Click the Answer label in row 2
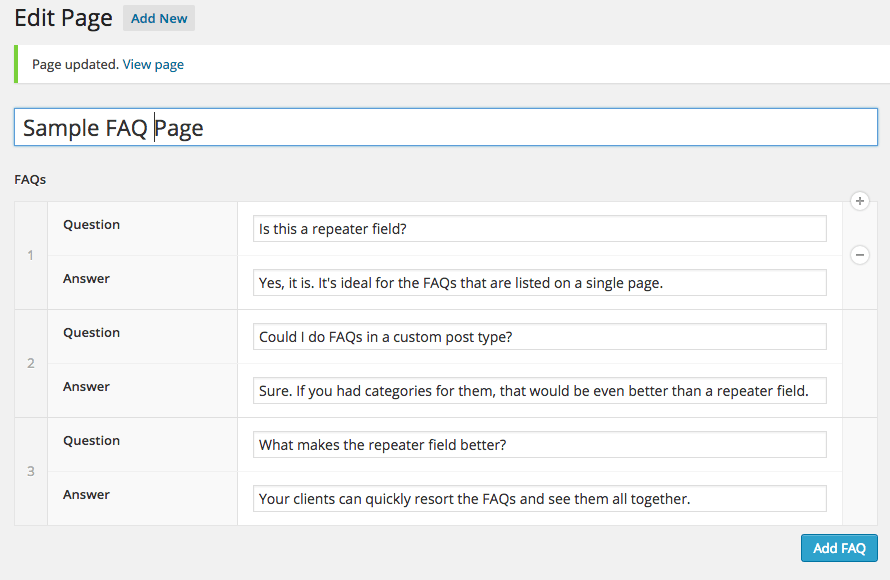This screenshot has width=890, height=580. click(86, 386)
